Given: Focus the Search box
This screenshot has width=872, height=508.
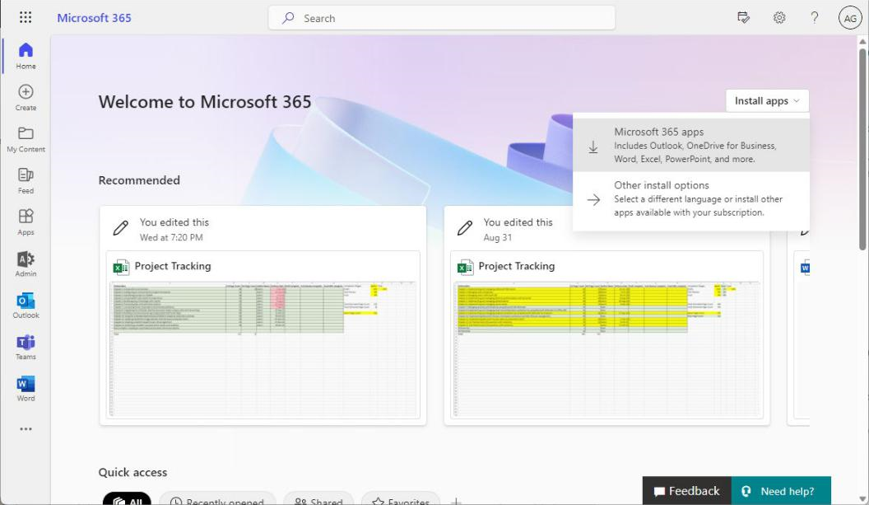Looking at the screenshot, I should click(442, 18).
